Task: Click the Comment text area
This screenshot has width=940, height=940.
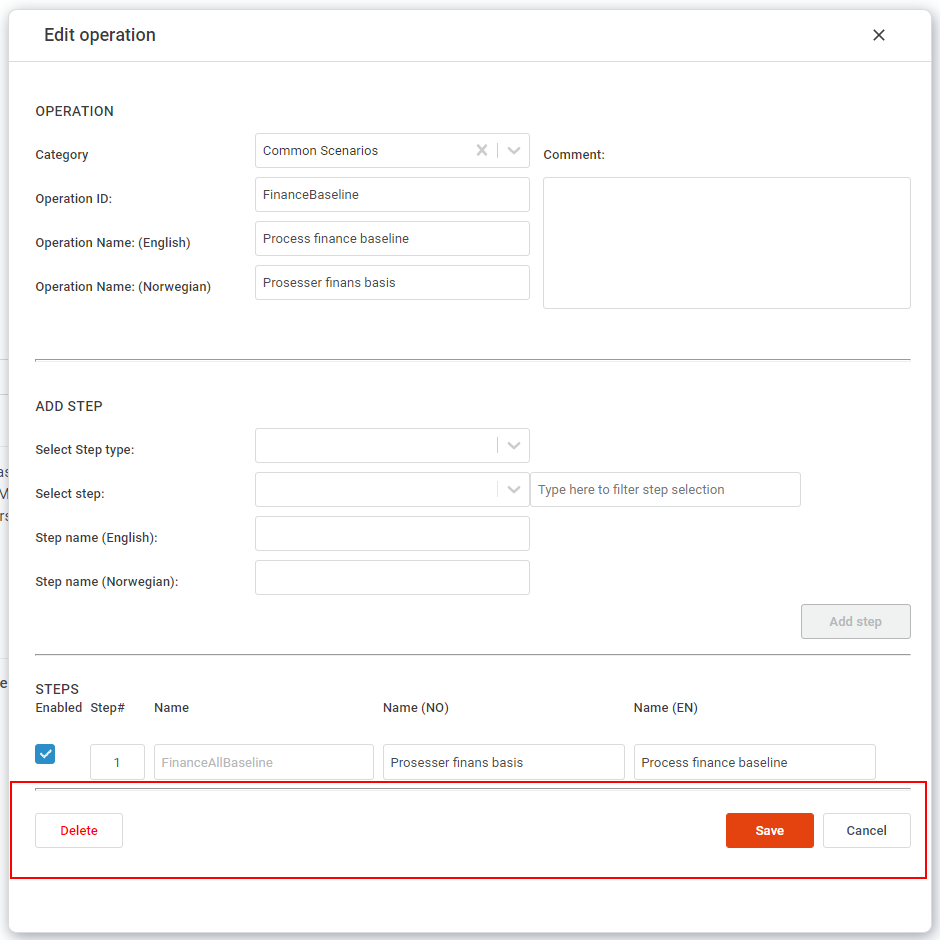Action: tap(726, 242)
